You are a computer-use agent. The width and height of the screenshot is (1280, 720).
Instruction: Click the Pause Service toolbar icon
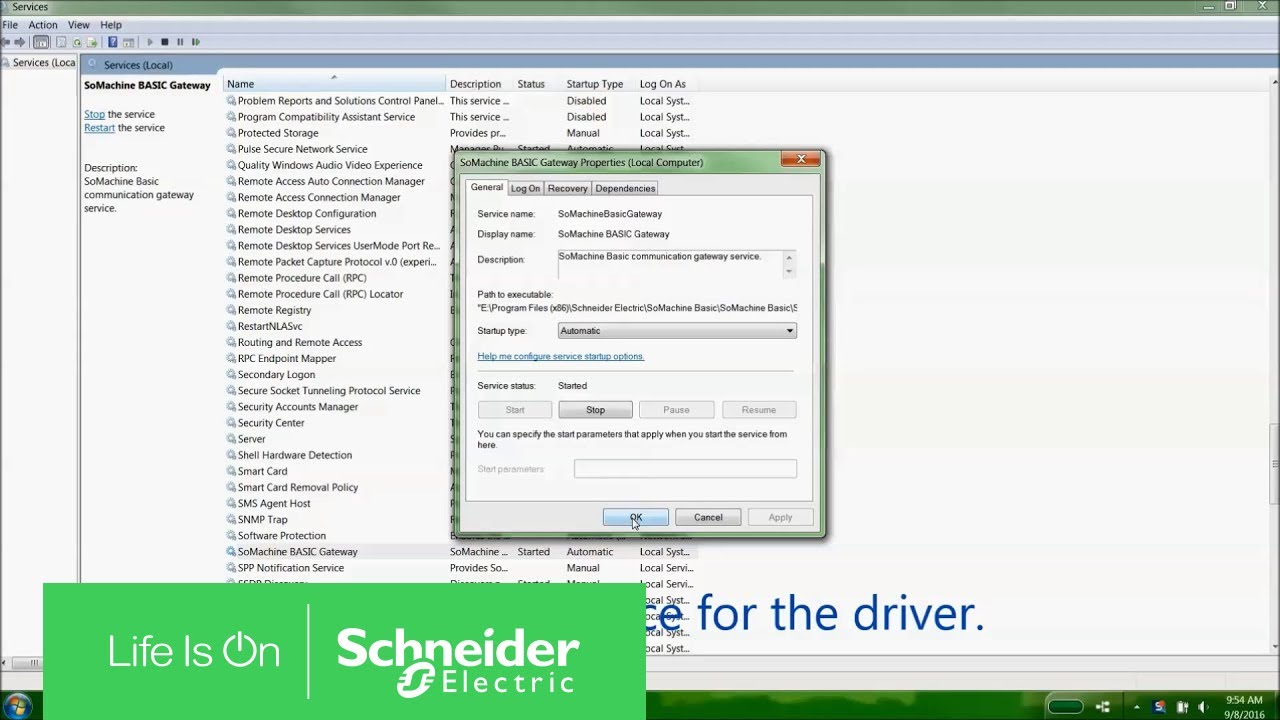click(180, 42)
